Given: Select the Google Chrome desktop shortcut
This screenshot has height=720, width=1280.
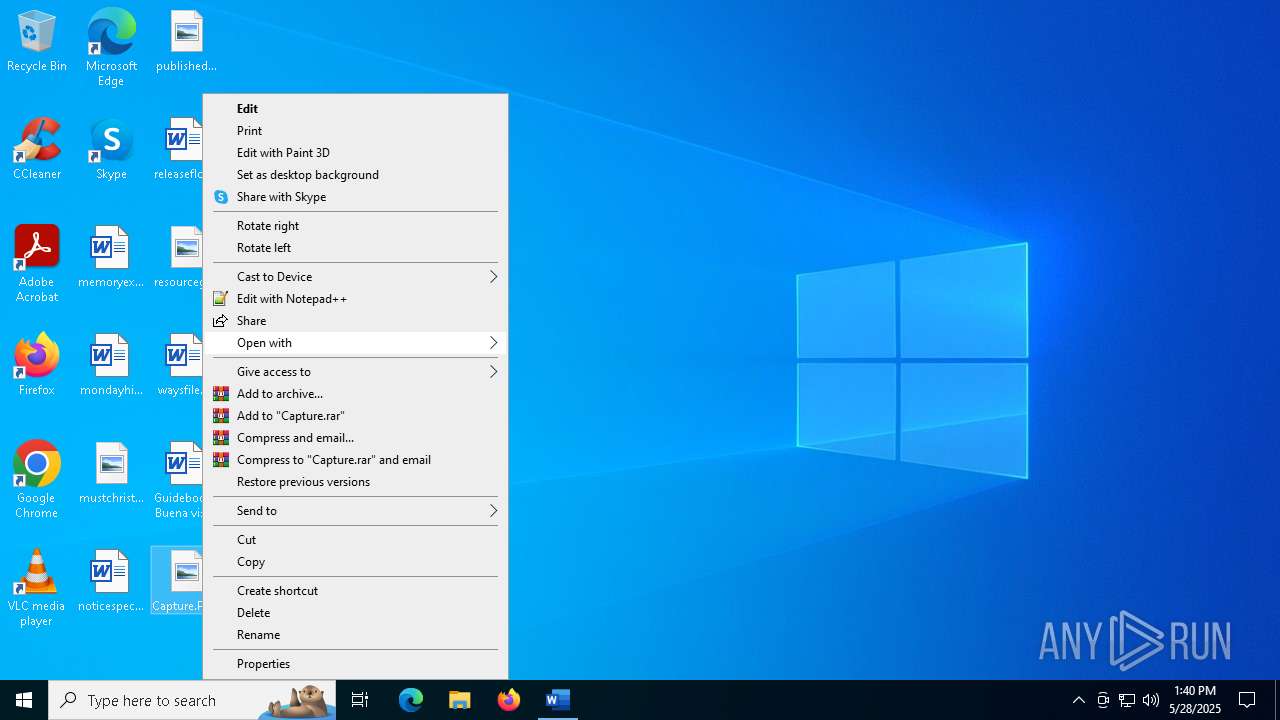Looking at the screenshot, I should point(37,480).
